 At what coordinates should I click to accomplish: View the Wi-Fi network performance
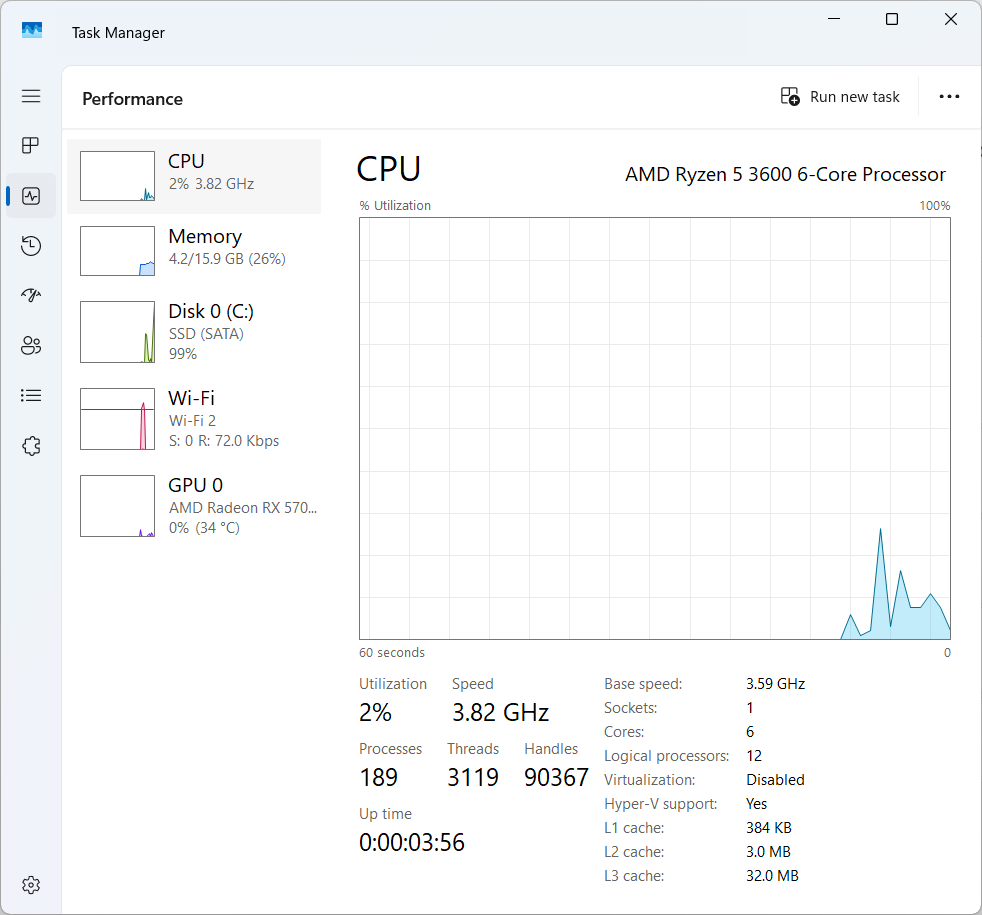pyautogui.click(x=194, y=419)
